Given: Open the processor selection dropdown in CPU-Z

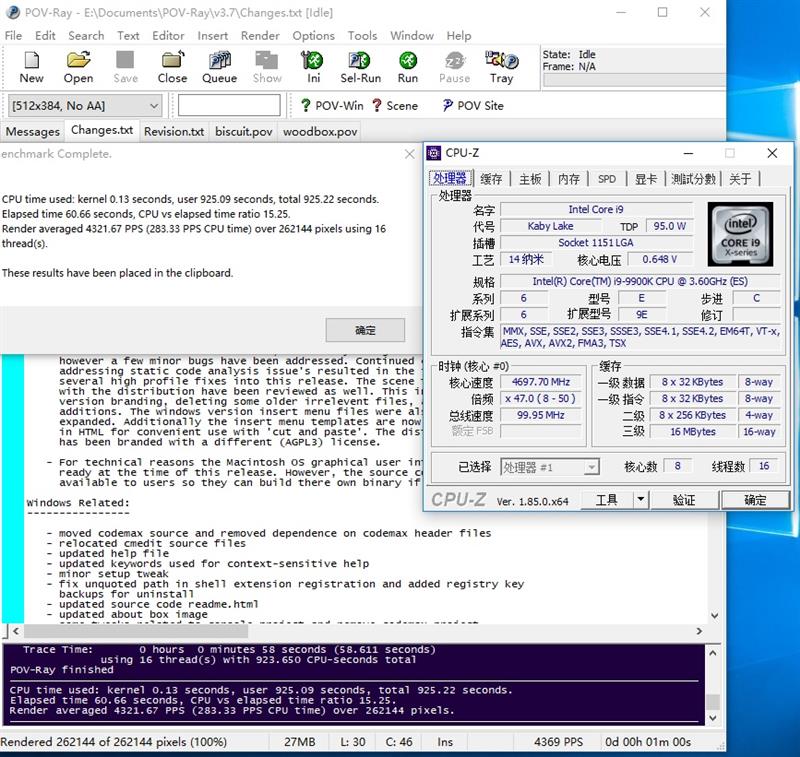Looking at the screenshot, I should click(591, 467).
